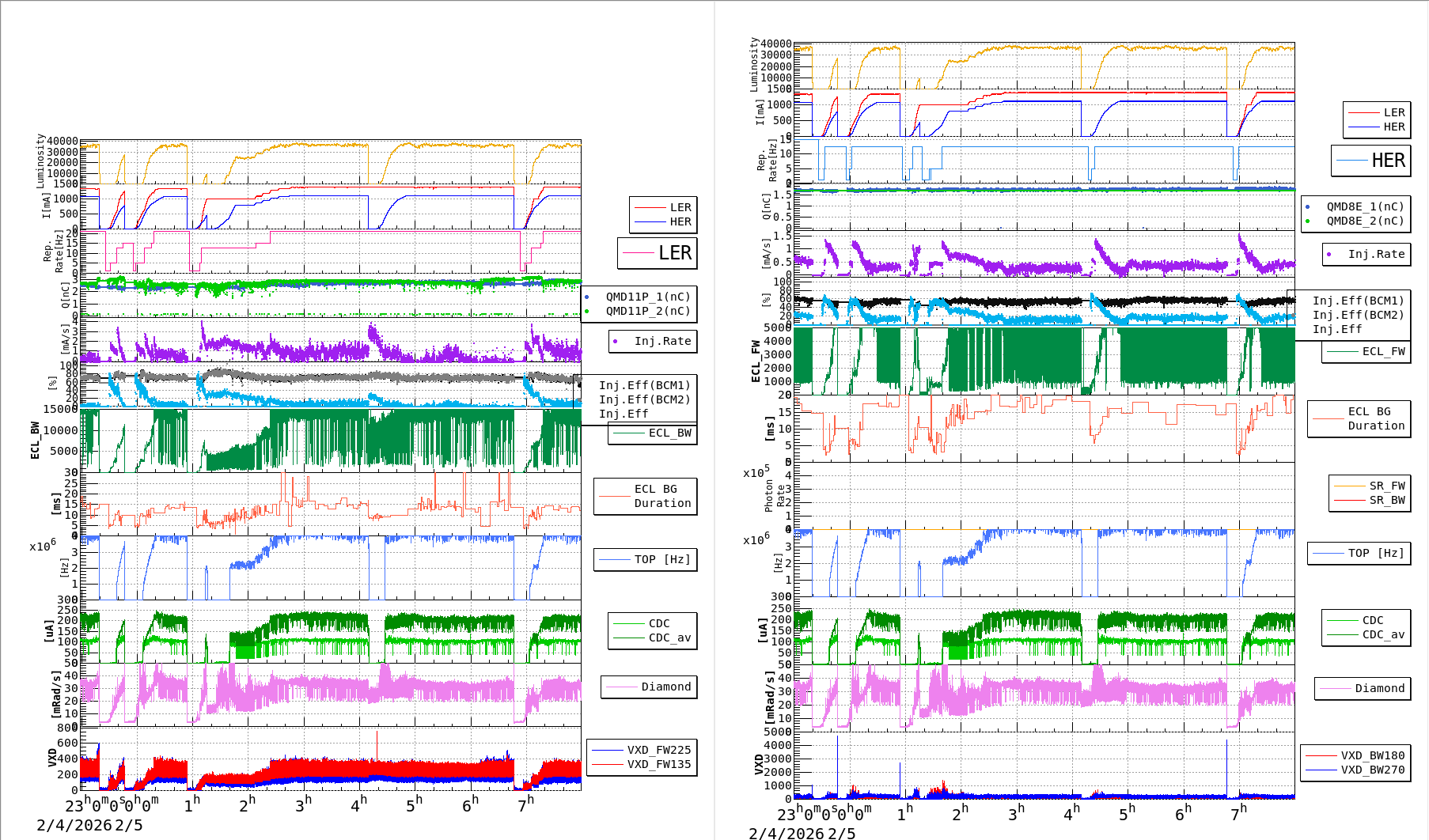Viewport: 1429px width, 840px height.
Task: Click the QMD11P_1(nC) legend entry
Action: point(647,297)
